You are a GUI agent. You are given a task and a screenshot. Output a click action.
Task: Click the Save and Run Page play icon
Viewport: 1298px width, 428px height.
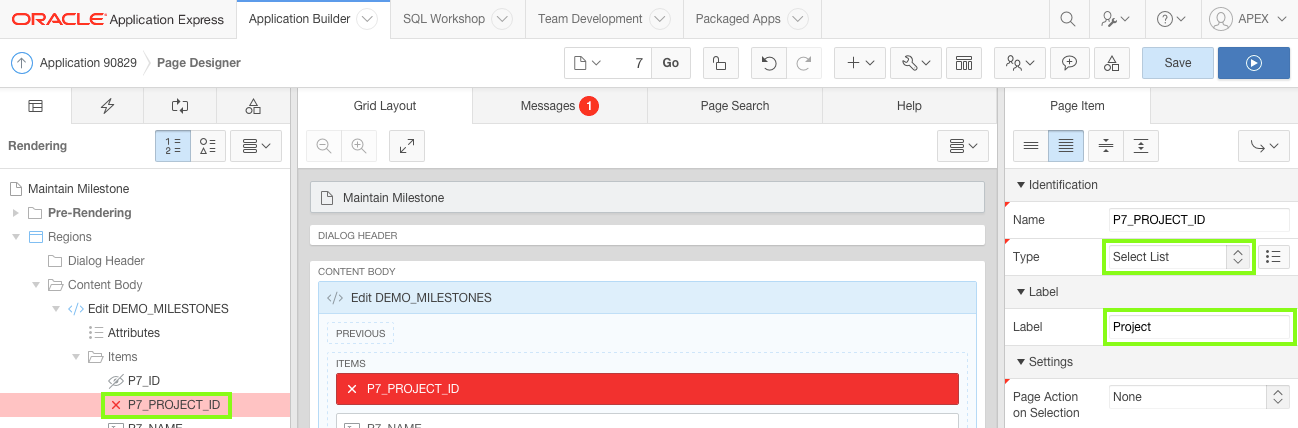[1253, 63]
